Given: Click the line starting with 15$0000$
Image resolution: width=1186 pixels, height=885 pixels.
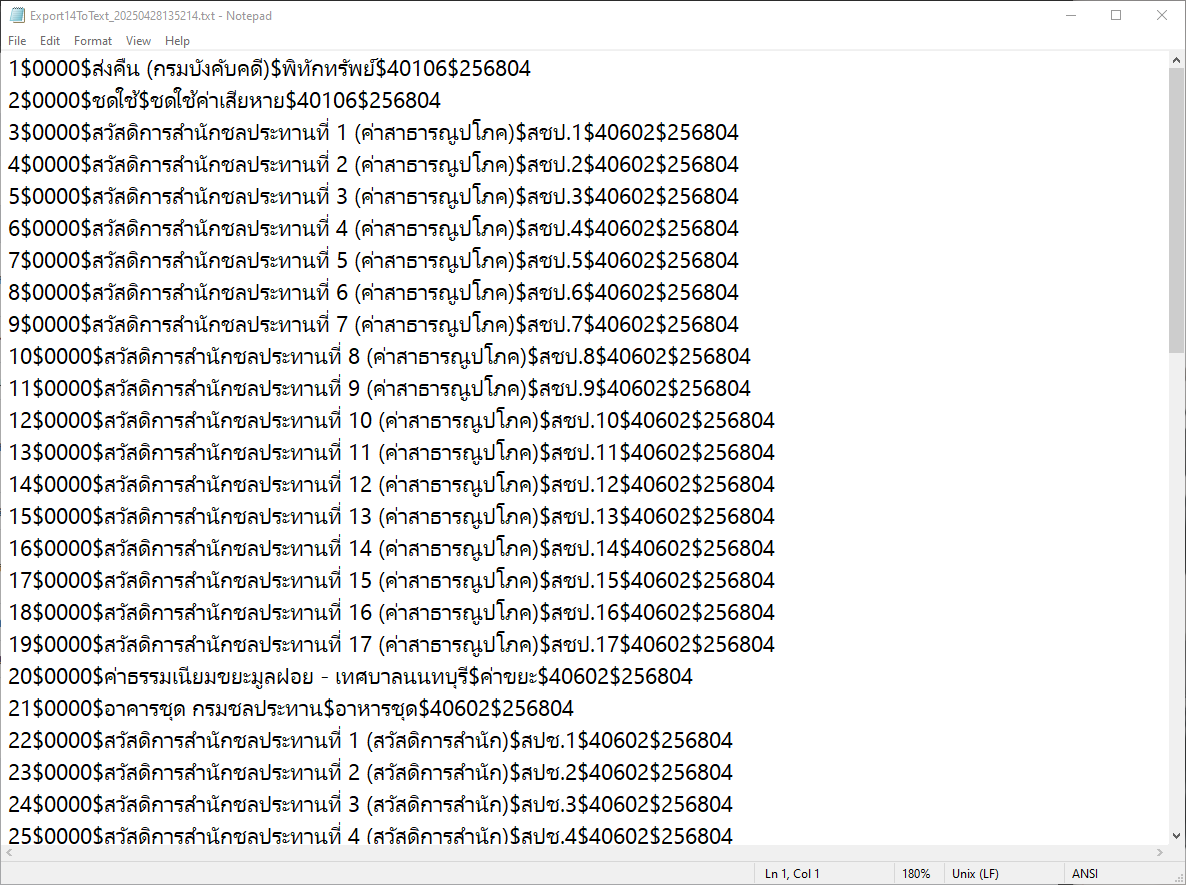Looking at the screenshot, I should coord(391,517).
